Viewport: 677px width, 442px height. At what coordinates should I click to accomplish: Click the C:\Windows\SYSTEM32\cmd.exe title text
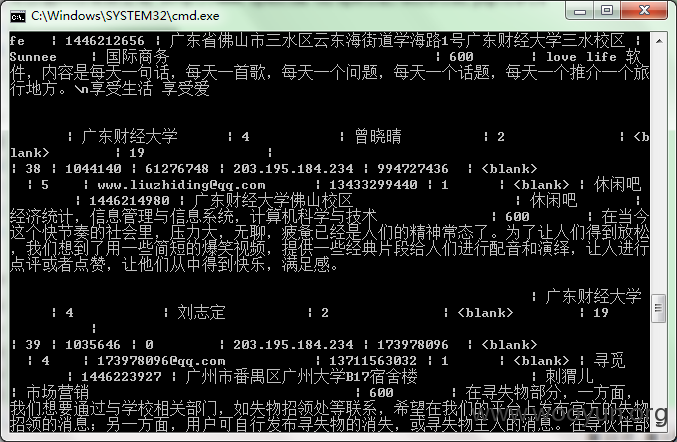125,16
